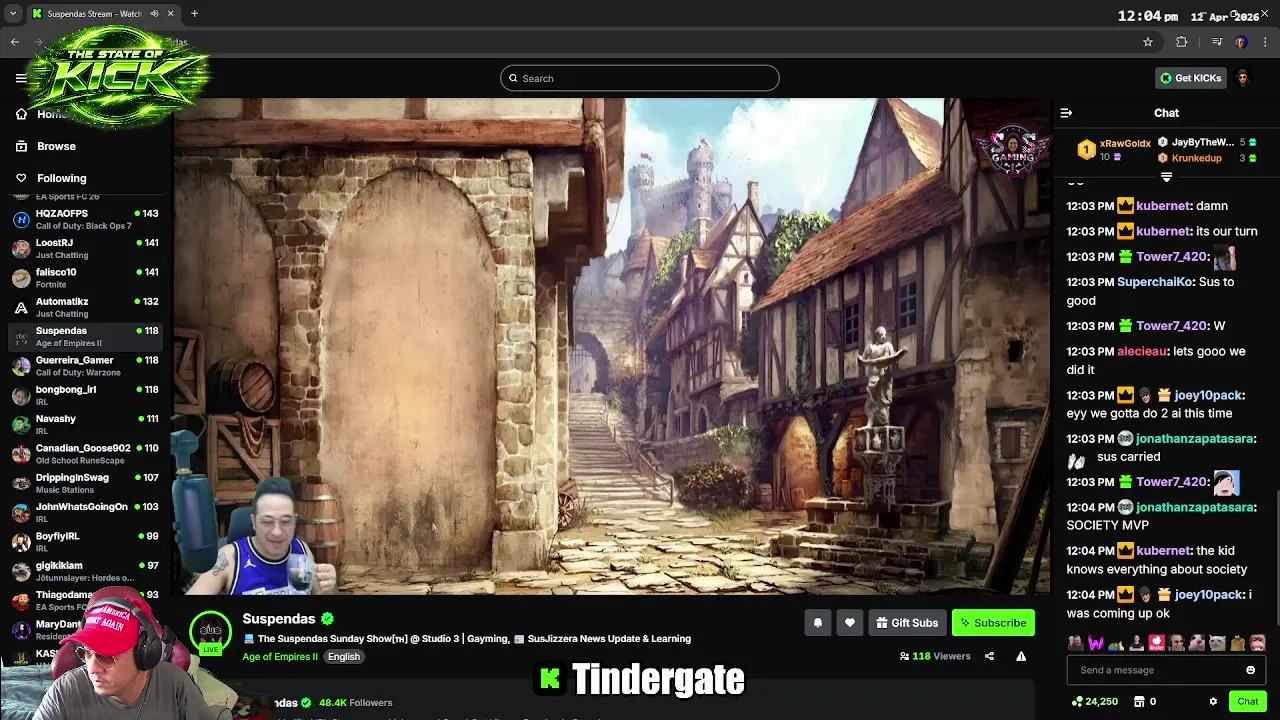This screenshot has height=720, width=1280.
Task: Select HQZAOFPS in followed channels
Action: pos(86,219)
